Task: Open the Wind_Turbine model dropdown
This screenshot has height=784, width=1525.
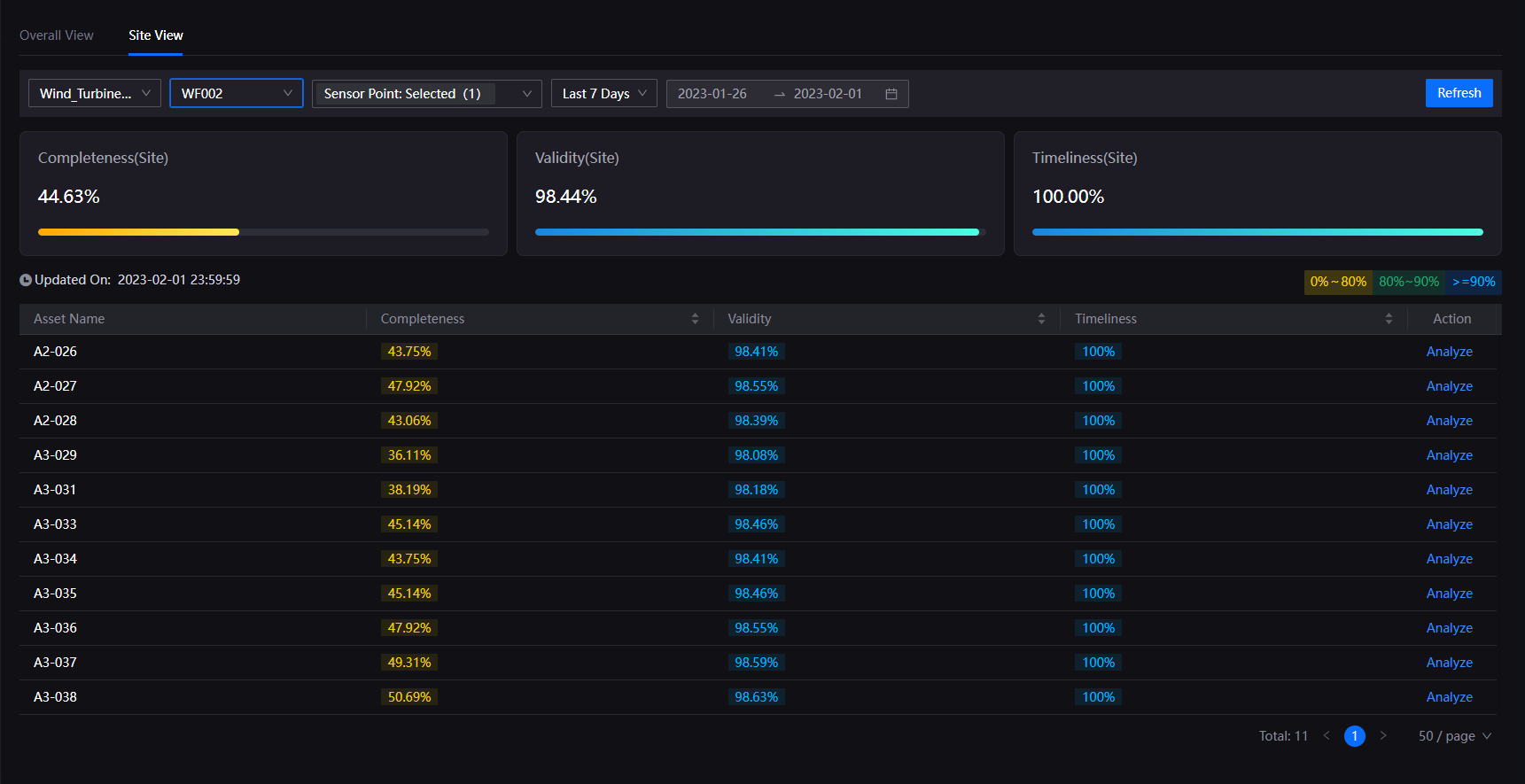Action: [95, 94]
